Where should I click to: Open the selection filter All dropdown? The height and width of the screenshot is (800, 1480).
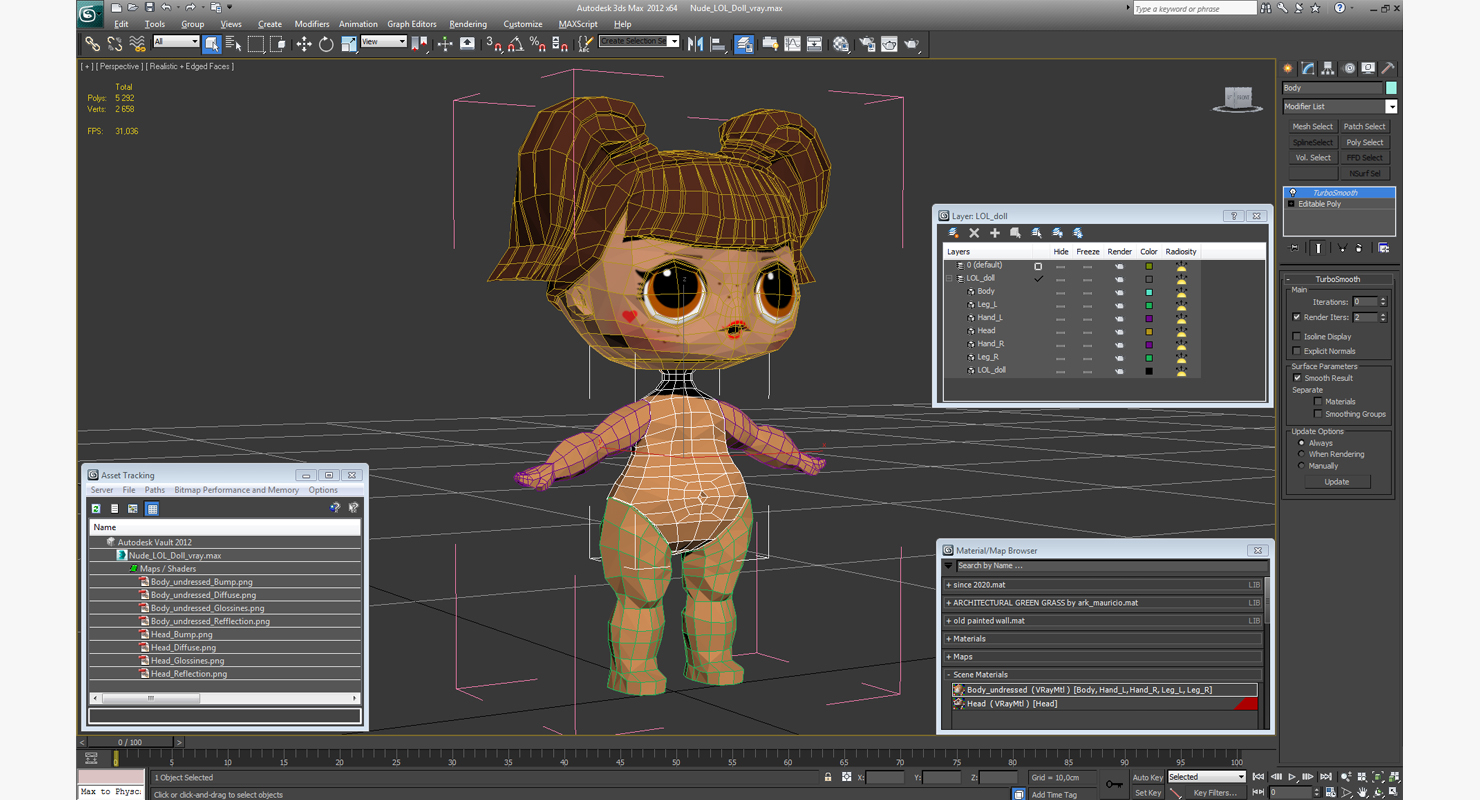point(176,42)
